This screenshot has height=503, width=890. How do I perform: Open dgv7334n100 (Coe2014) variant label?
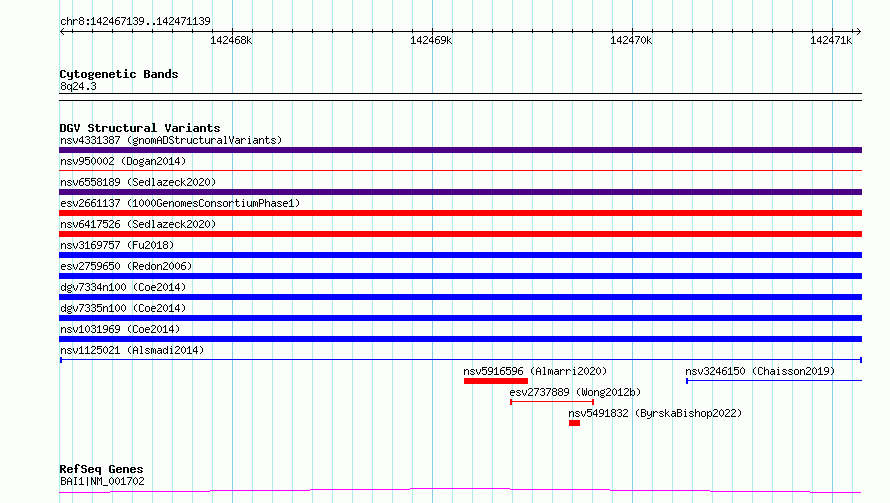(123, 287)
